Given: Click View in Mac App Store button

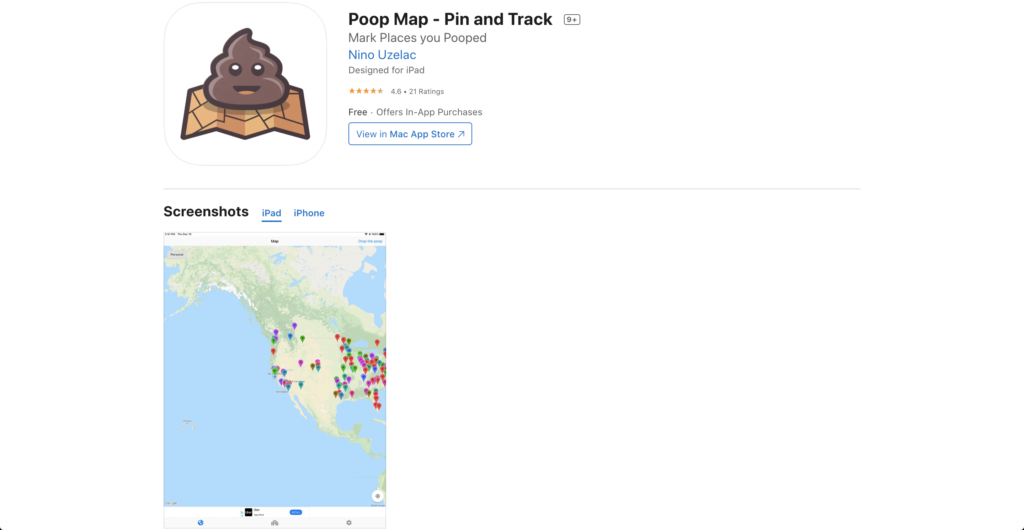Looking at the screenshot, I should (x=410, y=134).
